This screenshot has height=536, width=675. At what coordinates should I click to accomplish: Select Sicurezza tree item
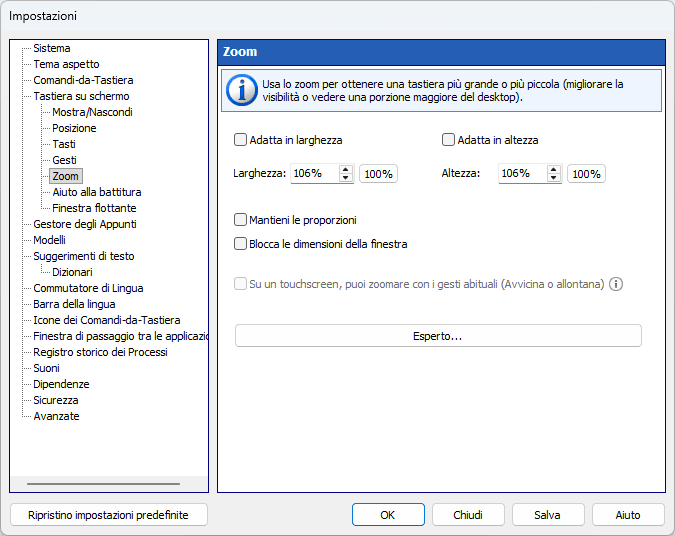56,400
